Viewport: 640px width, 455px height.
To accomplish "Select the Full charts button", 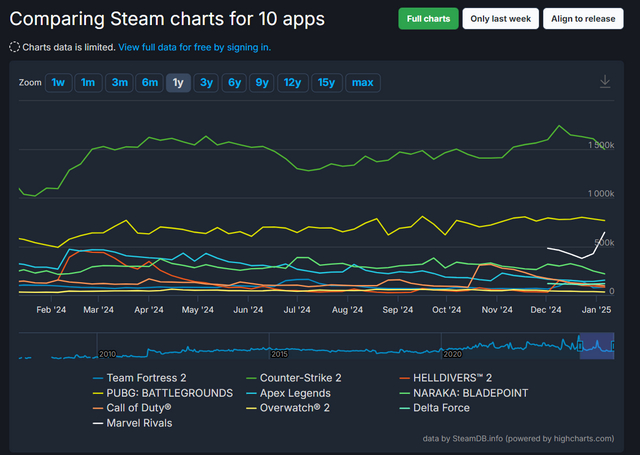I will pos(428,19).
